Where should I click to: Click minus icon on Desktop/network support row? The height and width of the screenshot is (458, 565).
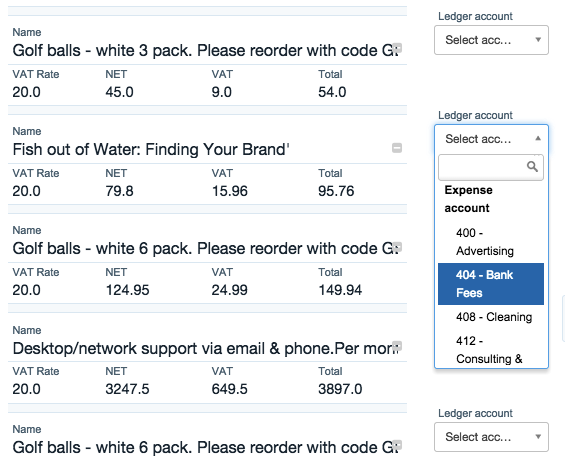click(x=397, y=346)
